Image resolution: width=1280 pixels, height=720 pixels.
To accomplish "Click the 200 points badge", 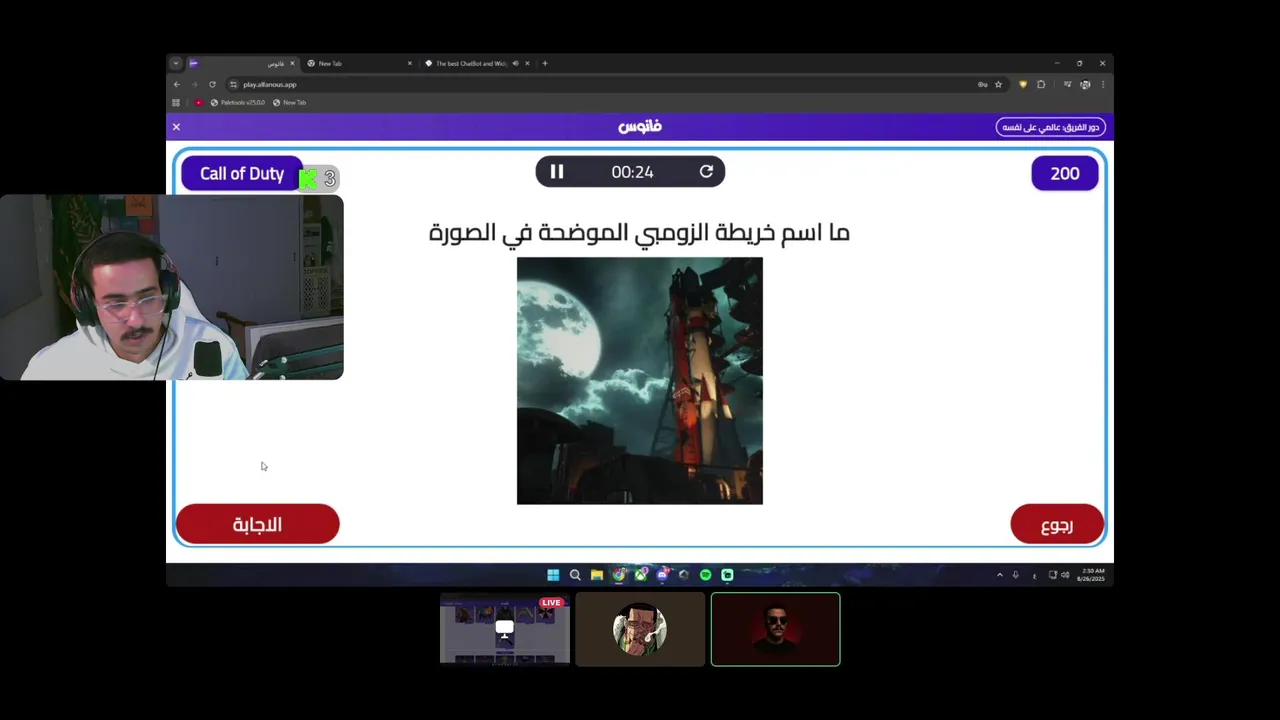I will (x=1064, y=173).
